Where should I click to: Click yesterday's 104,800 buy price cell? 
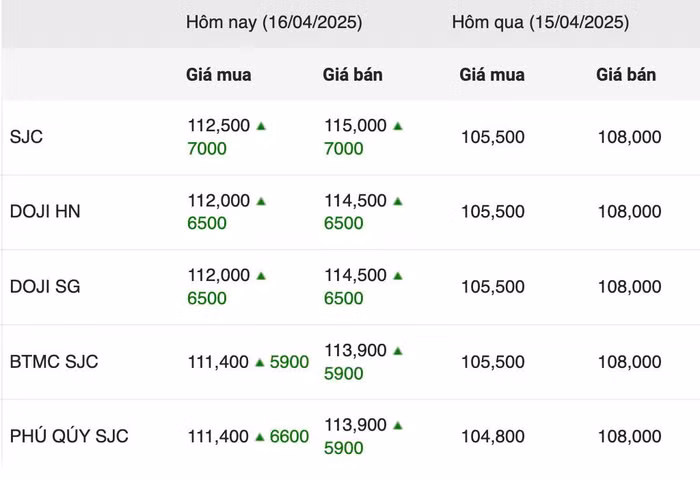[492, 437]
